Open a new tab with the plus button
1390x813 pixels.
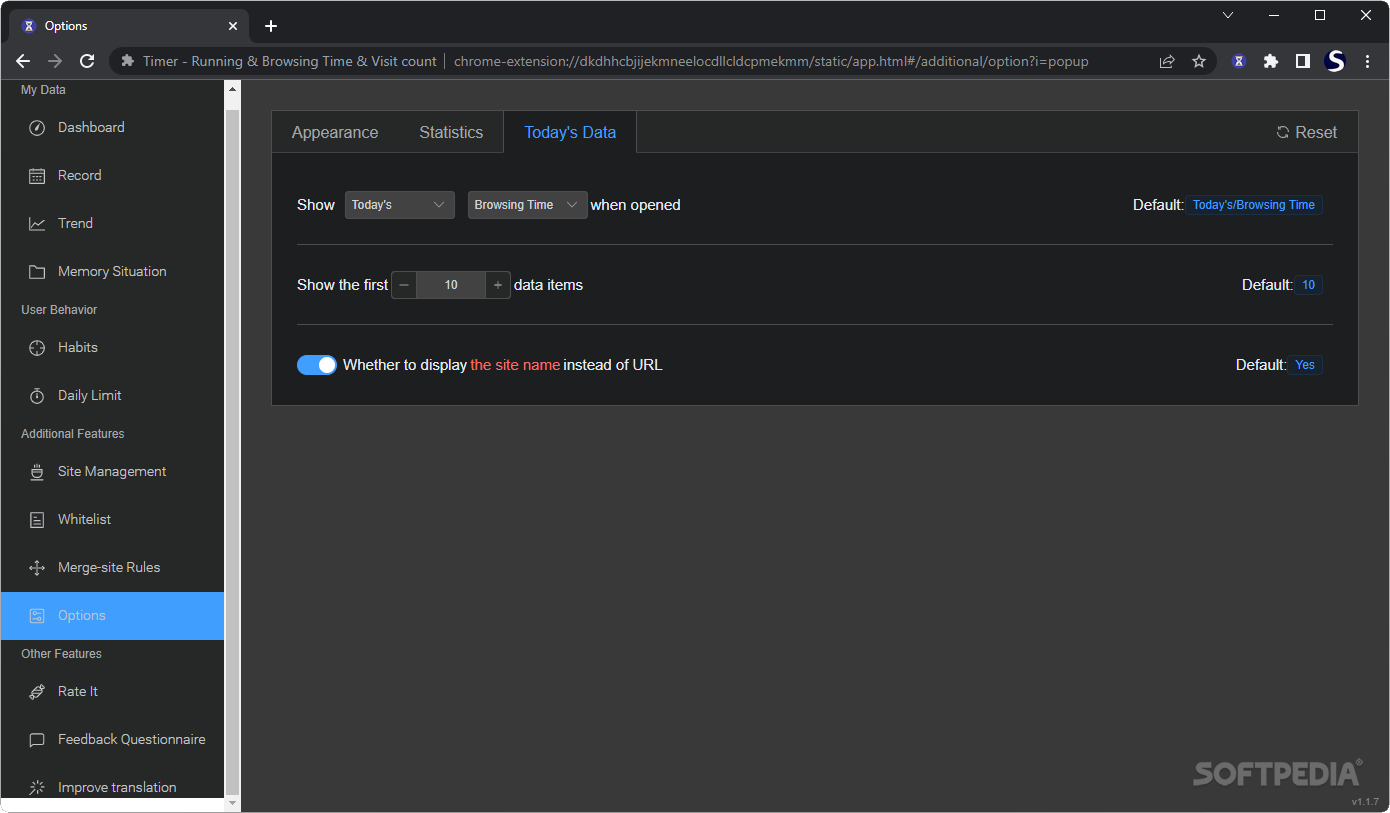click(x=271, y=26)
